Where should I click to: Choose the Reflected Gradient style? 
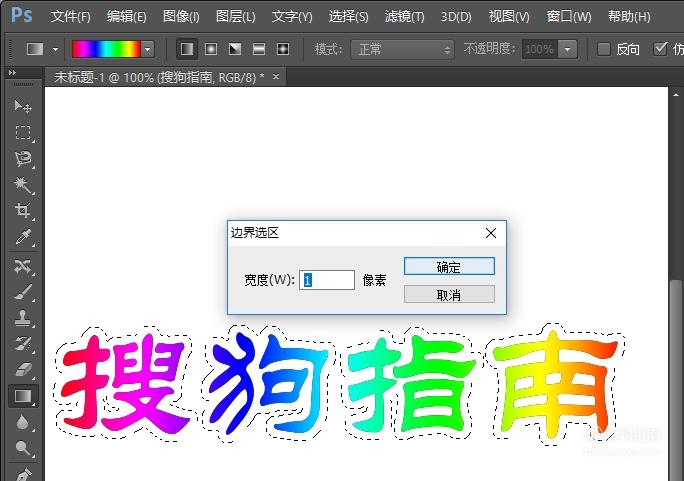259,49
